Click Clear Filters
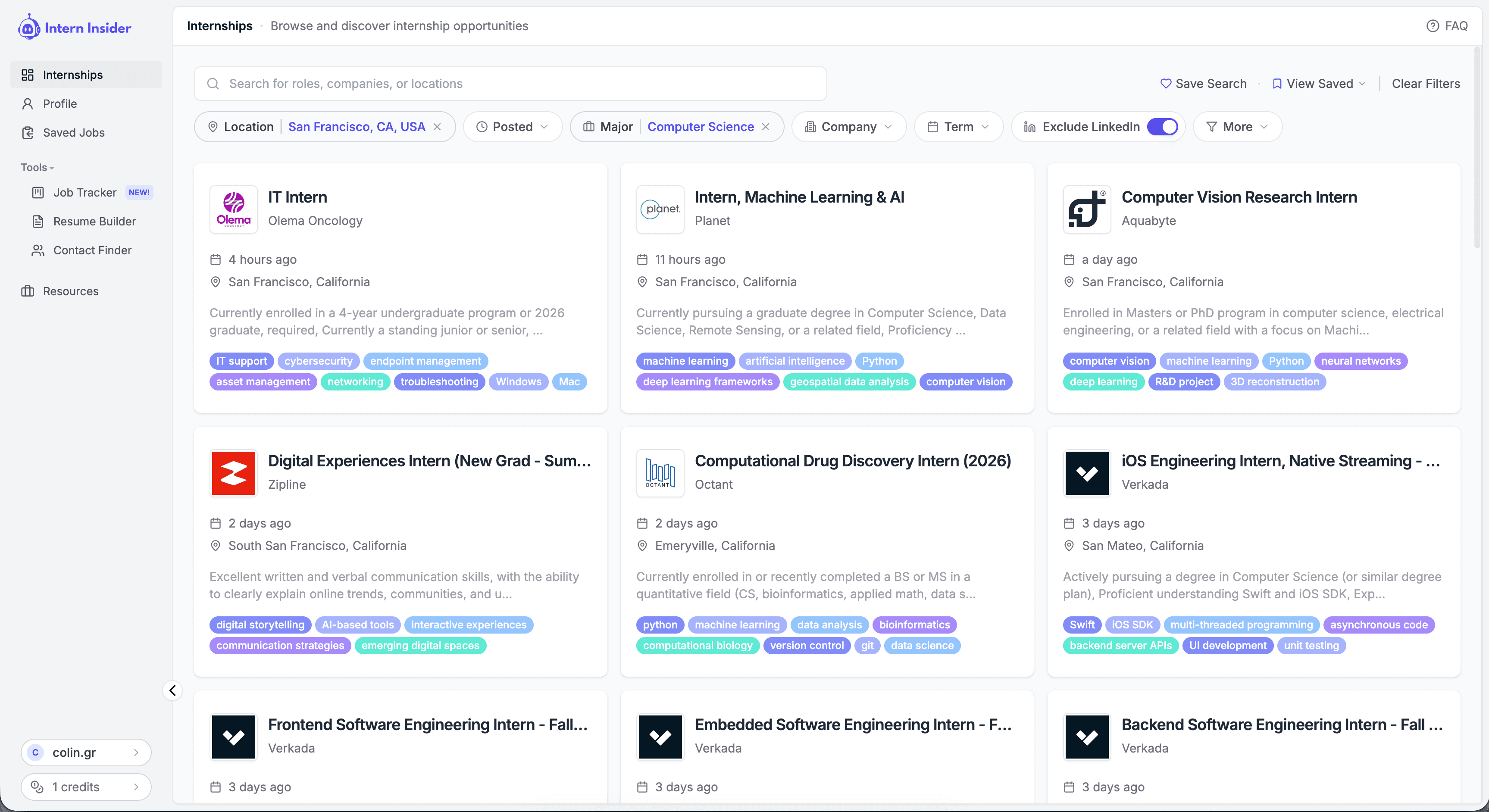The width and height of the screenshot is (1489, 812). 1426,84
